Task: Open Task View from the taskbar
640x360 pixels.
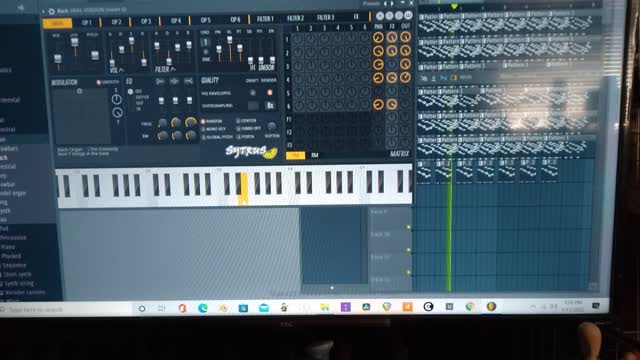Action: pyautogui.click(x=162, y=308)
